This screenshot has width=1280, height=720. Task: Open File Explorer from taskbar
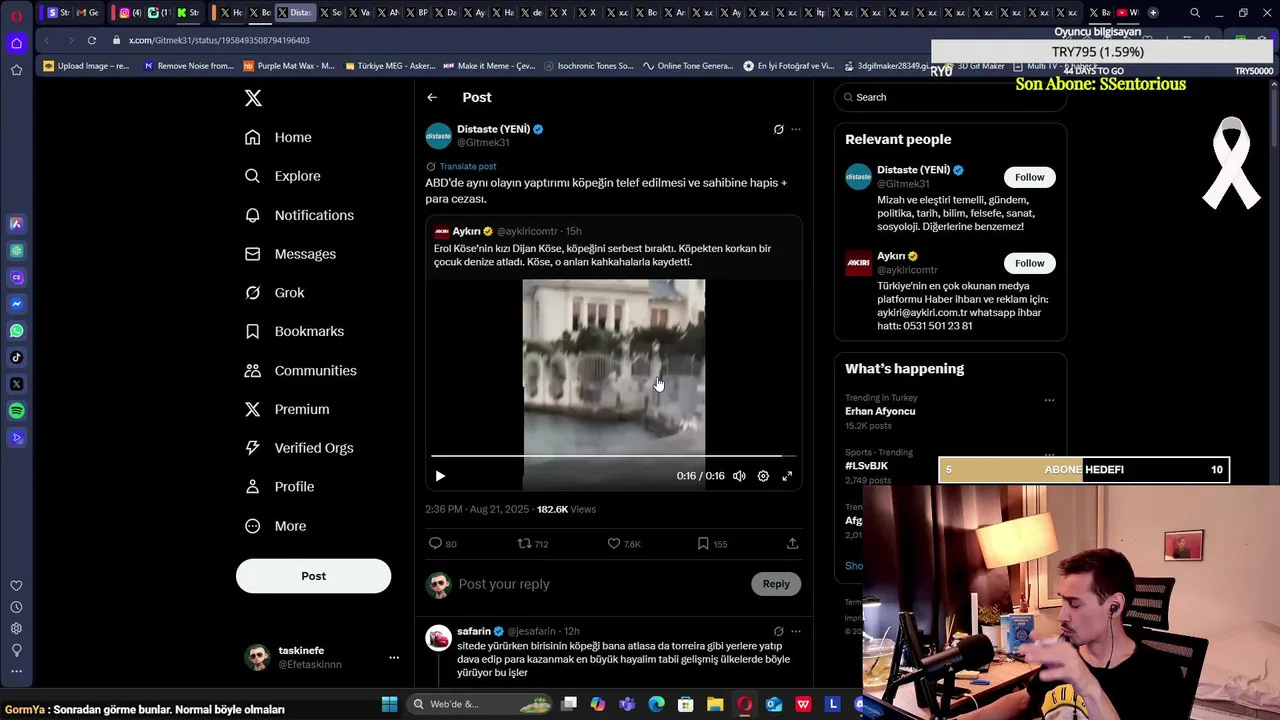click(x=715, y=704)
